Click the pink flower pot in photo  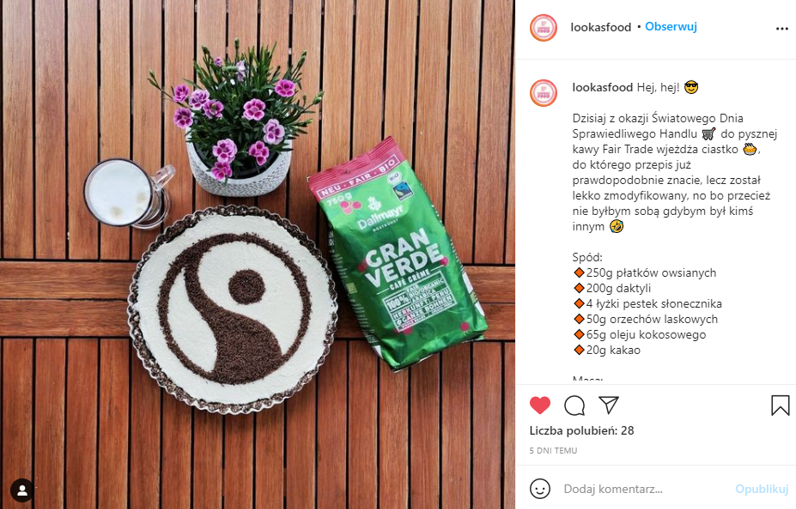(238, 119)
